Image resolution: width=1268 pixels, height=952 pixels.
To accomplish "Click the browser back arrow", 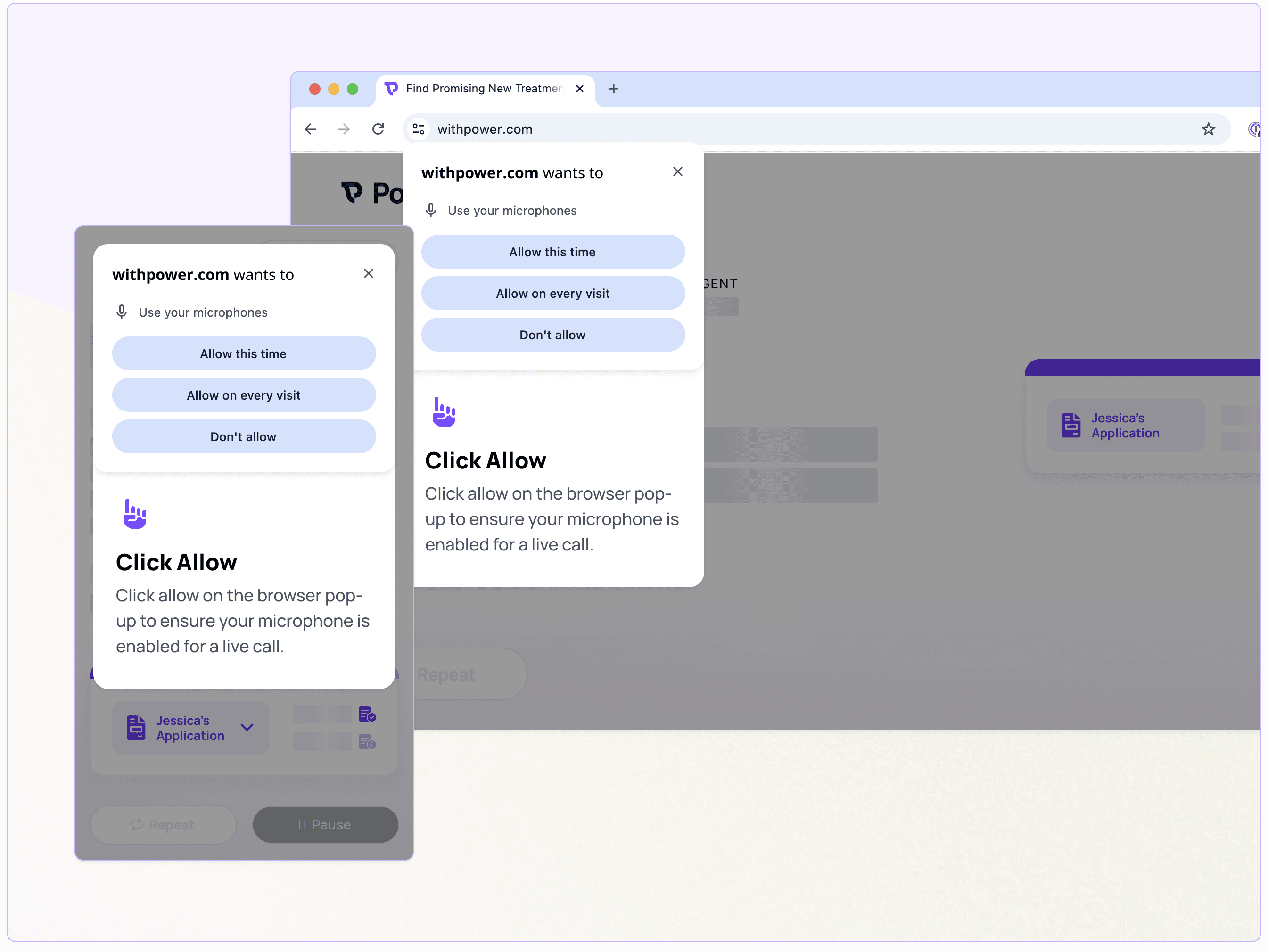I will click(x=310, y=129).
